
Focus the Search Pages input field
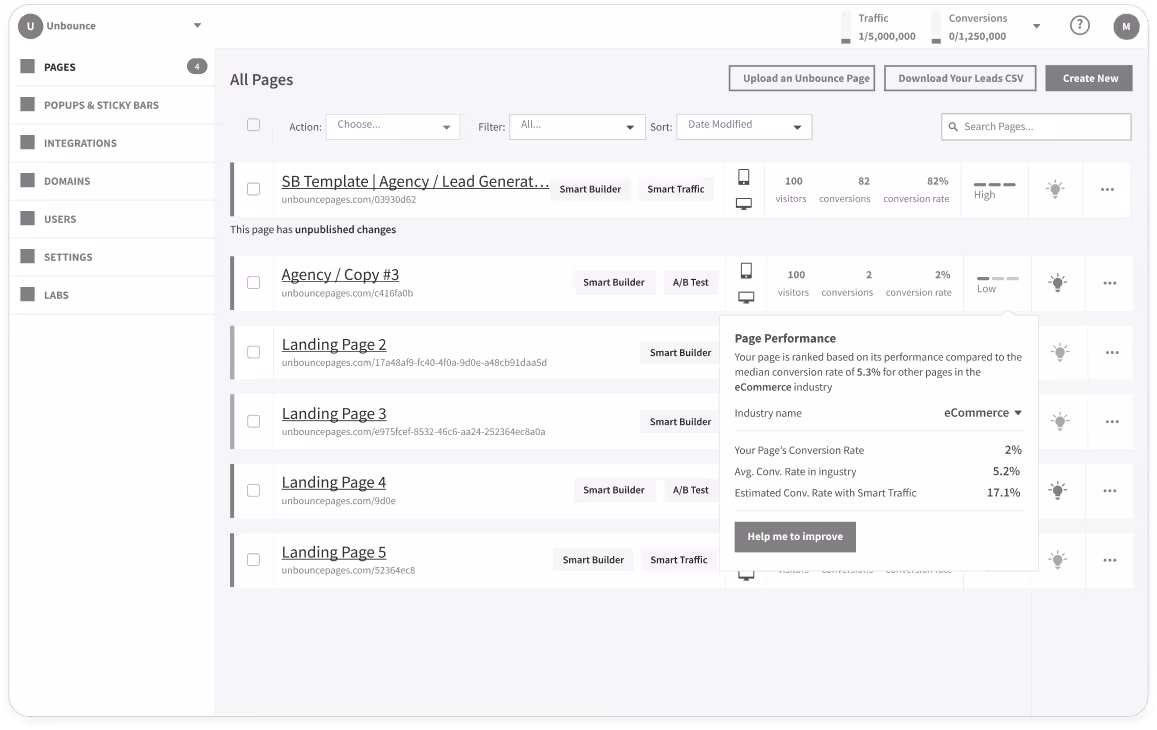click(x=1036, y=127)
